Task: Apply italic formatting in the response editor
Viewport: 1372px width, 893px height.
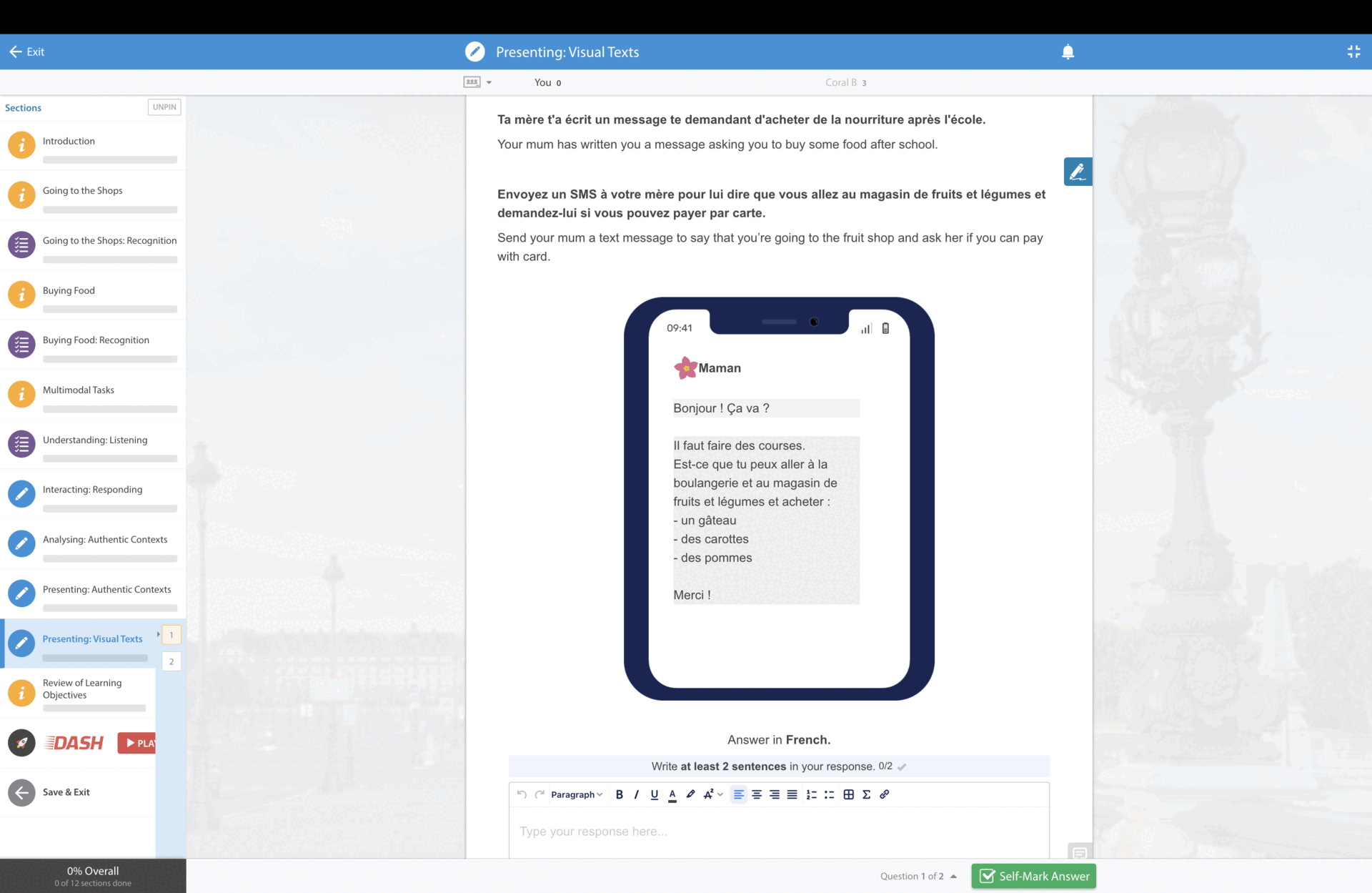Action: click(636, 794)
